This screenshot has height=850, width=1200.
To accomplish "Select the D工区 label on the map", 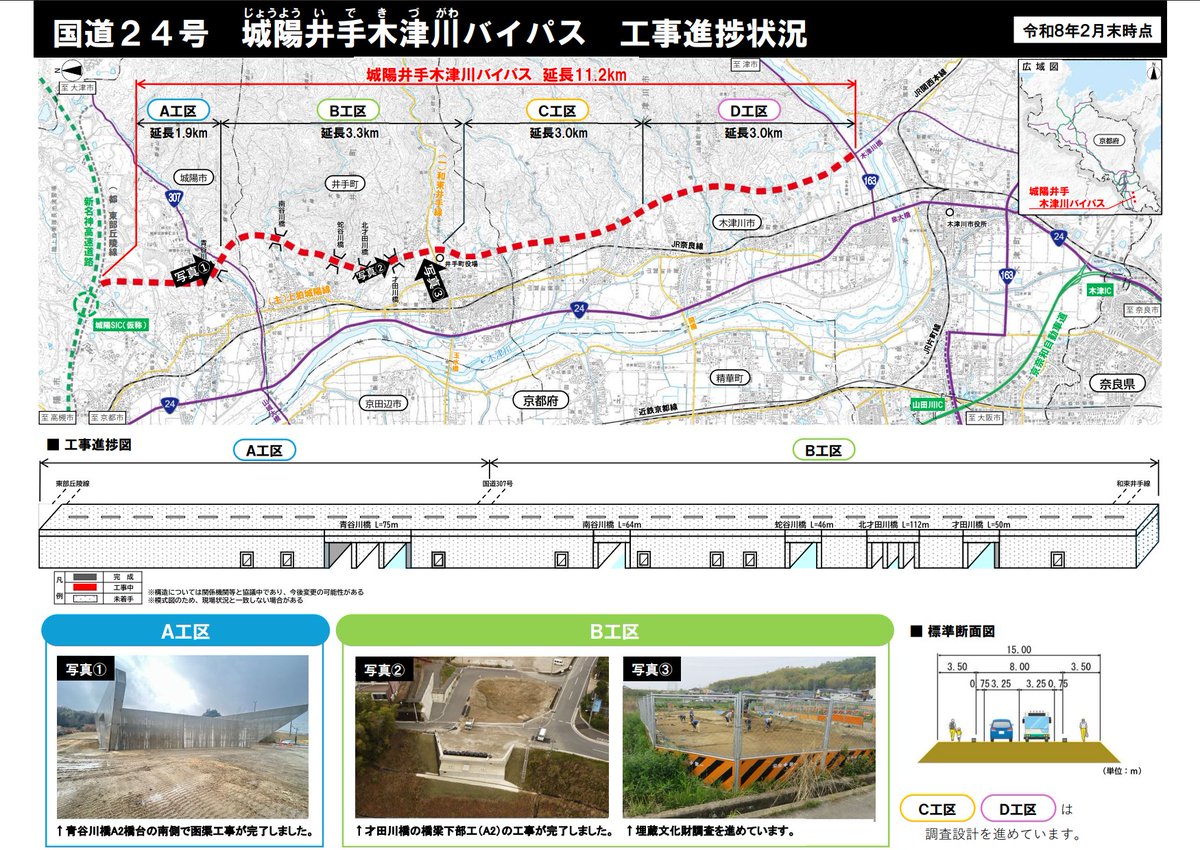I will pyautogui.click(x=748, y=111).
